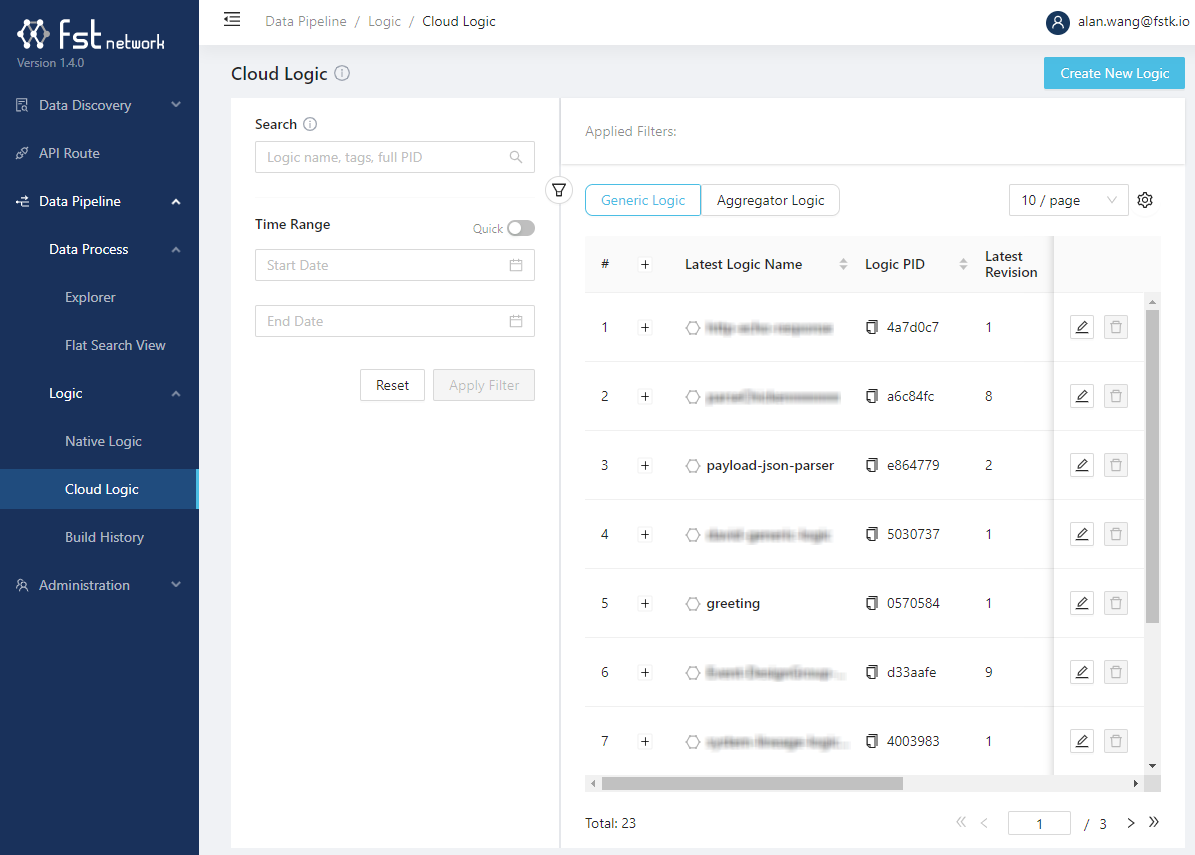This screenshot has width=1195, height=855.
Task: Focus the Logic name search field
Action: (x=385, y=157)
